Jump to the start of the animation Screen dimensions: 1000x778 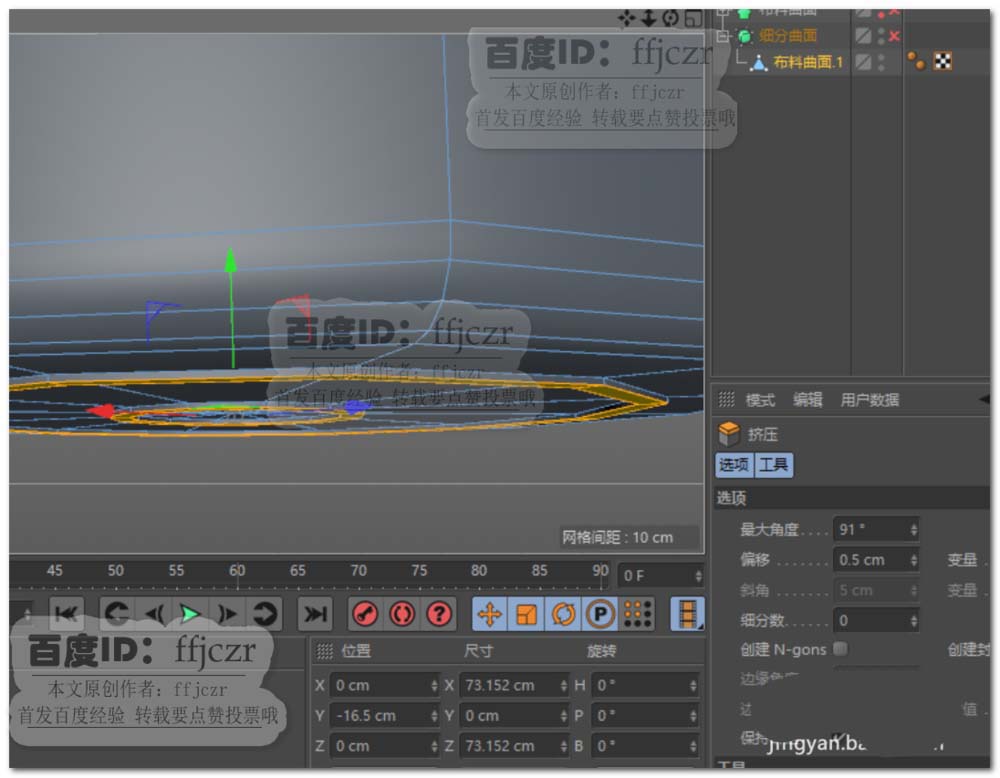66,614
